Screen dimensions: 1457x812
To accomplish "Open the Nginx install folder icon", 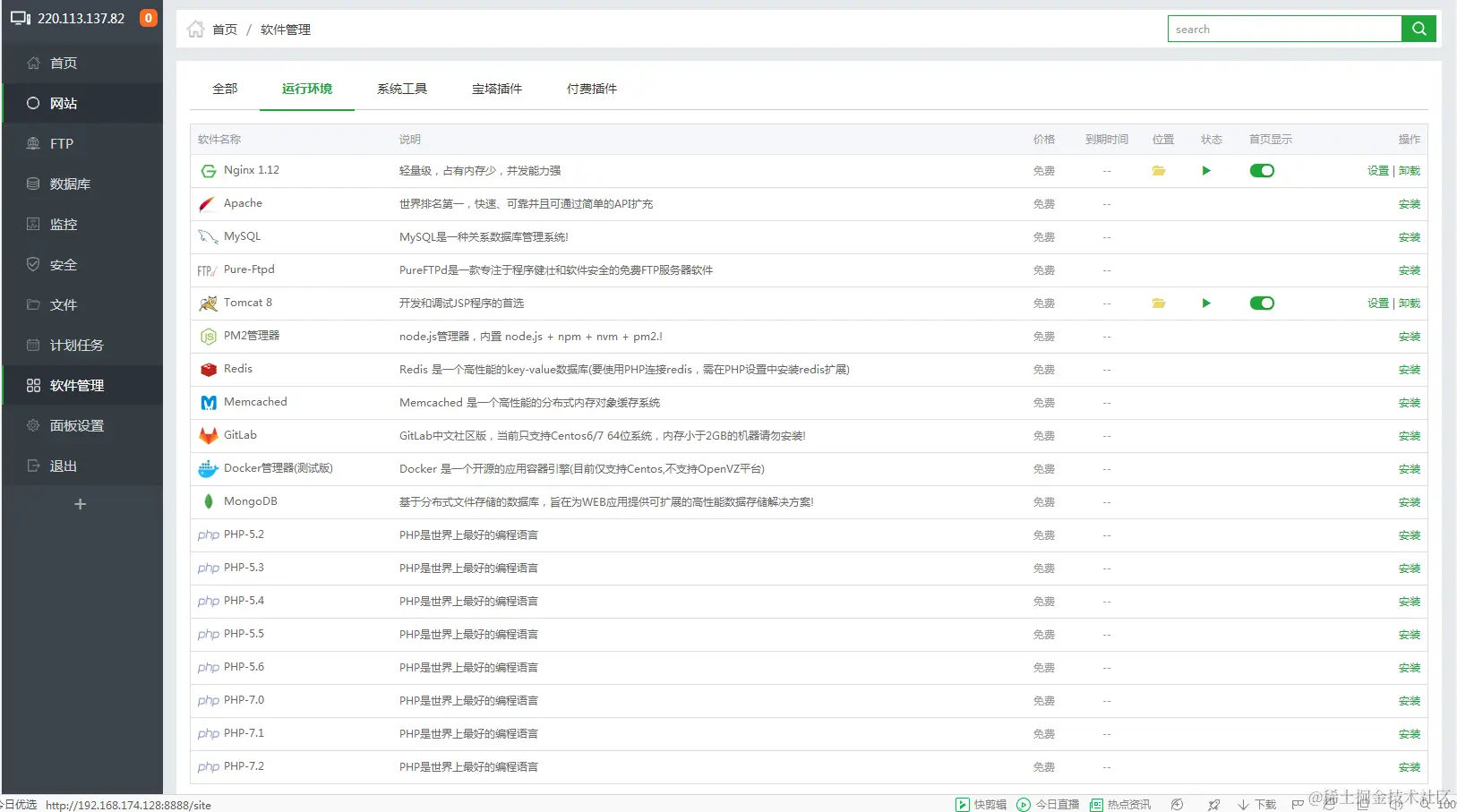I will coord(1159,171).
